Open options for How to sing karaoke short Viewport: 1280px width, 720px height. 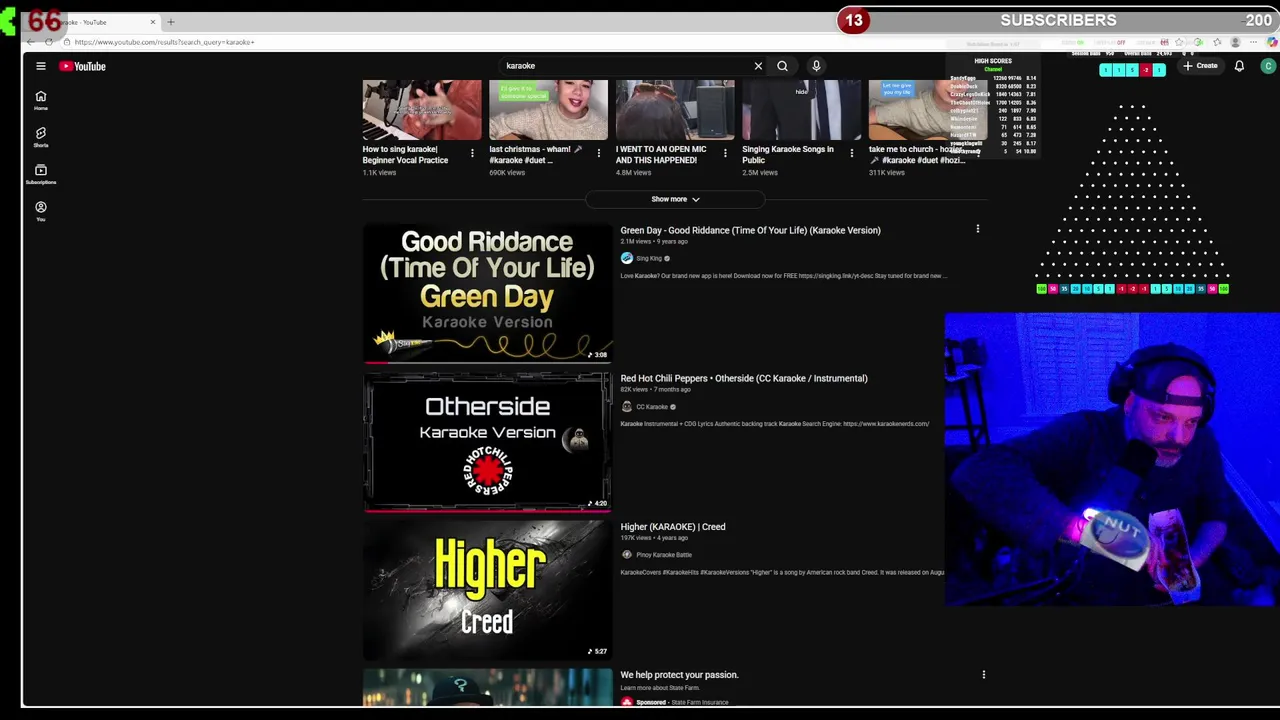(472, 153)
